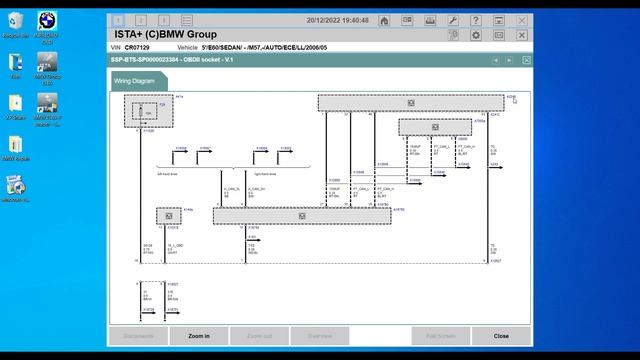
Task: Open Recycle Bin on the desktop
Action: (16, 24)
